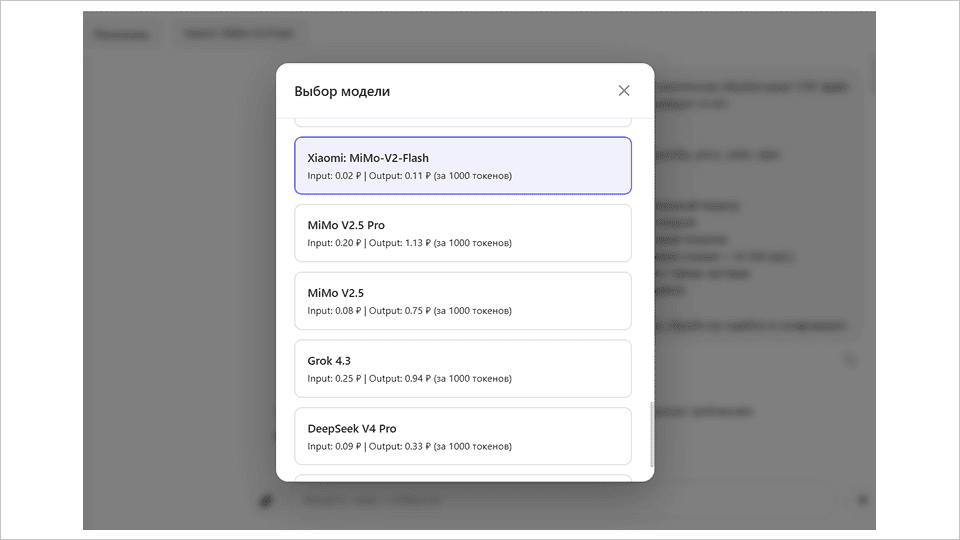Choose the MiMo V2.5 Pro model

[x=463, y=233]
